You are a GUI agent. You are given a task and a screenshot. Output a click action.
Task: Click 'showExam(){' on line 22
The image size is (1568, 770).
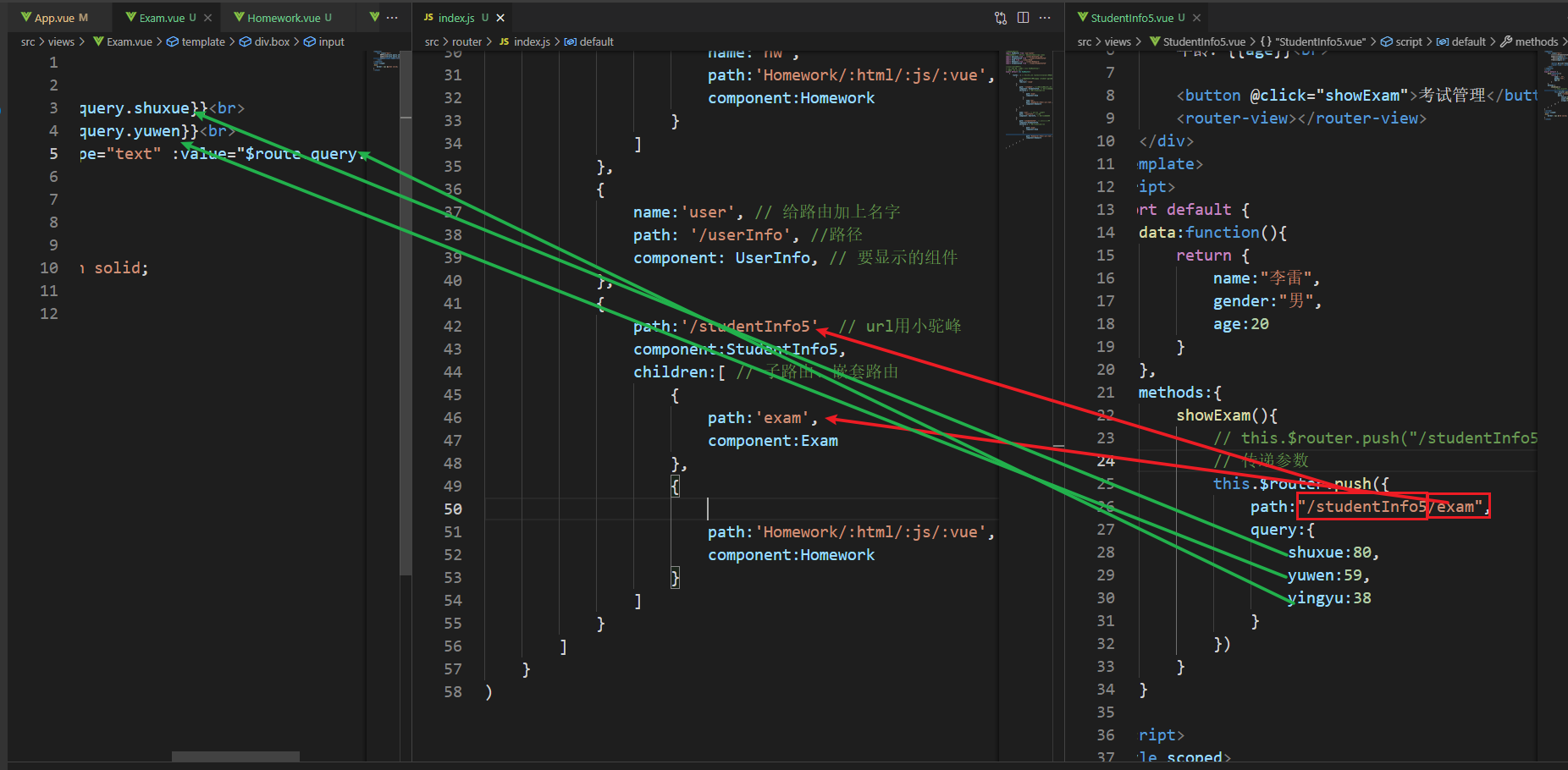[x=1227, y=415]
